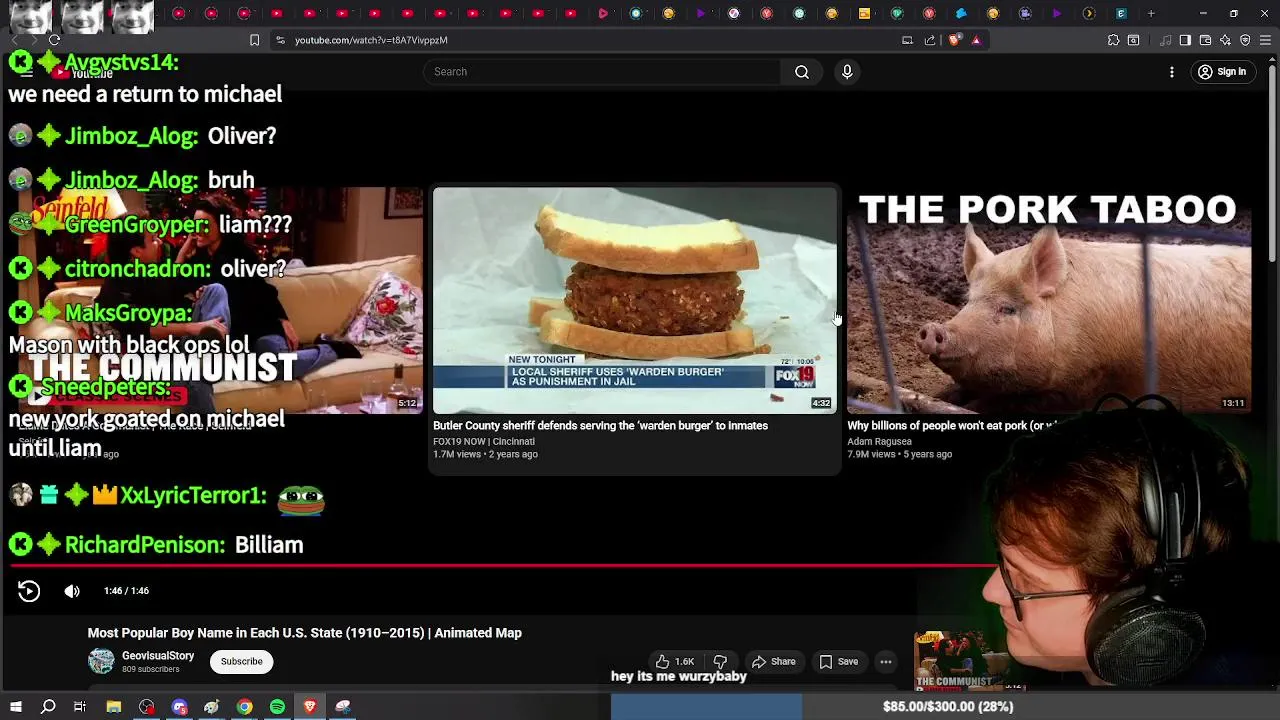Open The Pork Taboo video thumbnail
The image size is (1280, 720).
pos(1048,300)
